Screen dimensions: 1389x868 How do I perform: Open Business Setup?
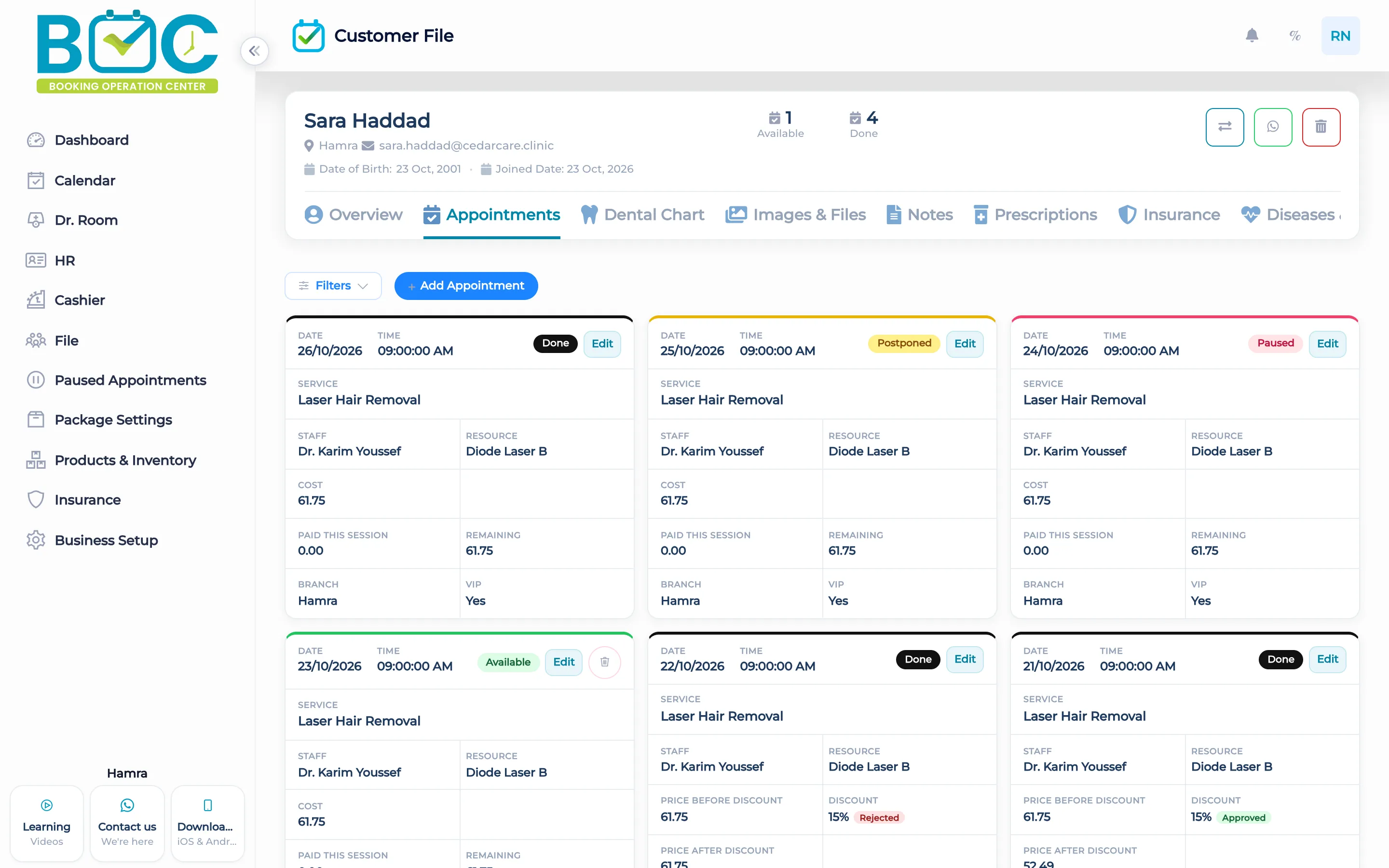(x=92, y=540)
